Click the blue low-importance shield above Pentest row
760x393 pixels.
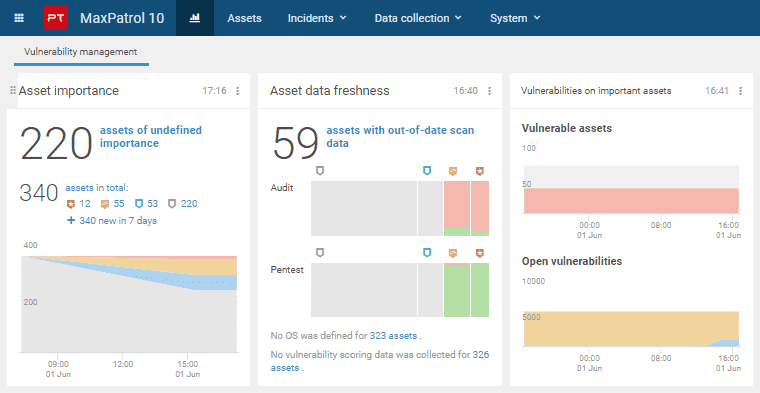pyautogui.click(x=427, y=252)
